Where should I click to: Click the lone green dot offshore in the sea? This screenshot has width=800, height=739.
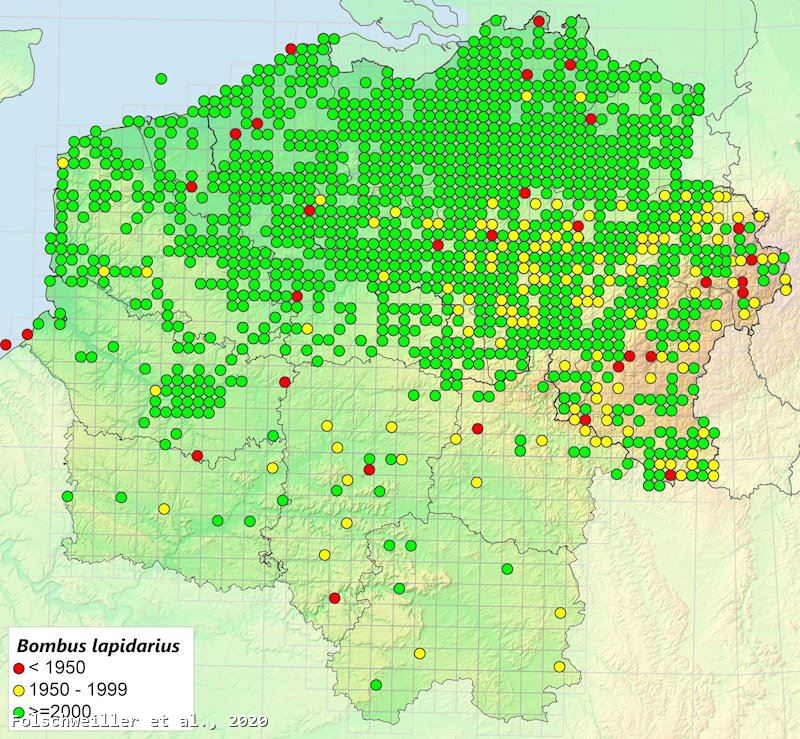coord(161,79)
